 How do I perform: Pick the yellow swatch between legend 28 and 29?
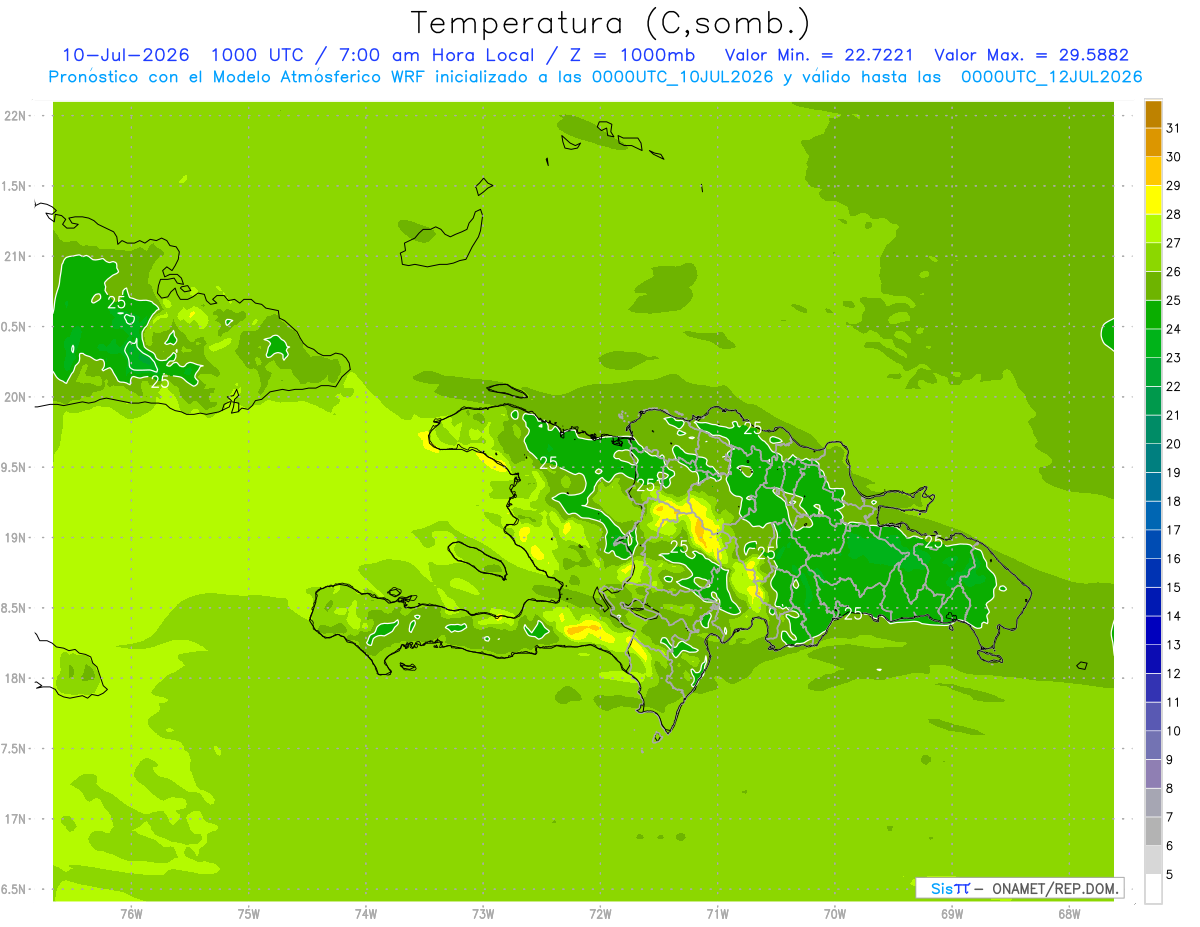(1153, 200)
